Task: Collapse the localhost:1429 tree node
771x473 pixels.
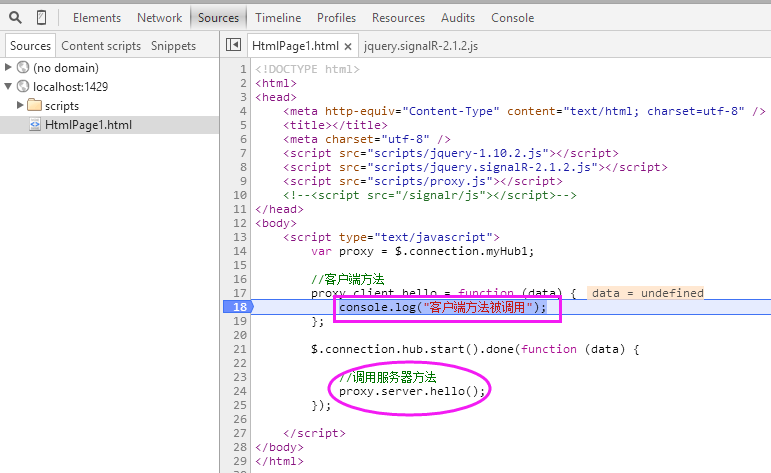Action: tap(8, 86)
